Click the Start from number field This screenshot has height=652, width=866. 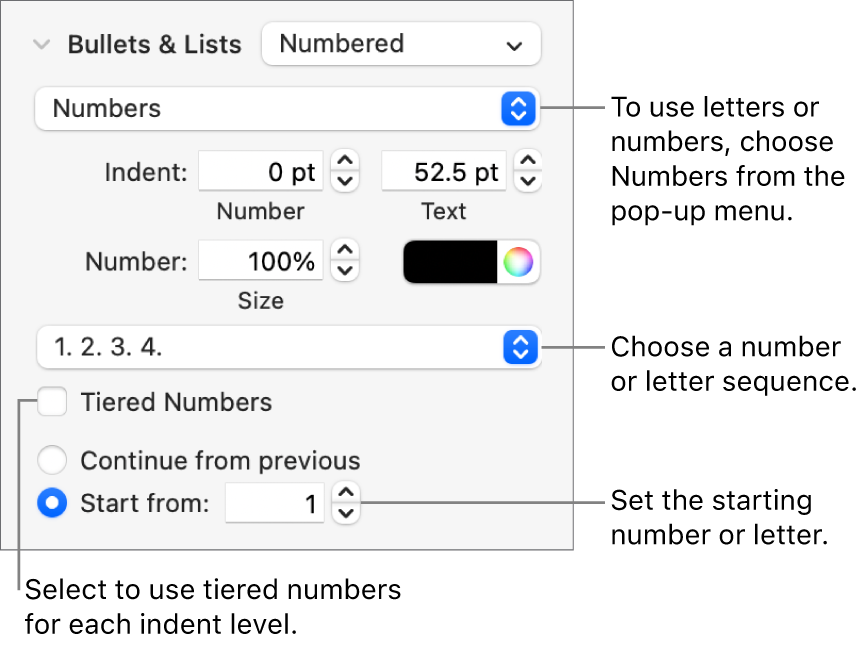(x=275, y=503)
